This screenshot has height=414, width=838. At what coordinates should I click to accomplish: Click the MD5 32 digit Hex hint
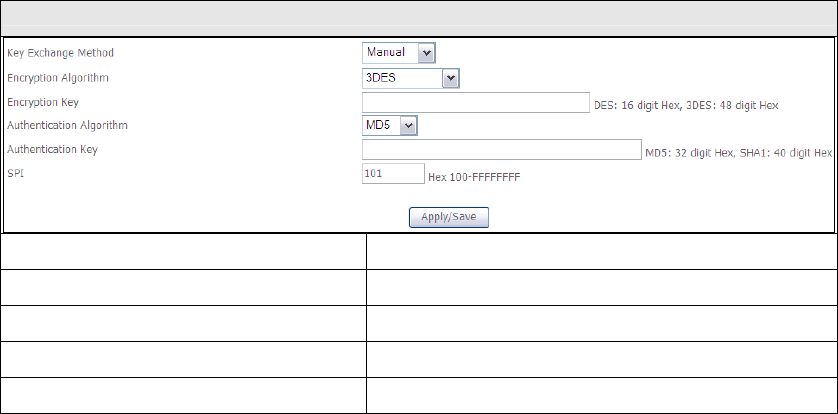pyautogui.click(x=738, y=153)
